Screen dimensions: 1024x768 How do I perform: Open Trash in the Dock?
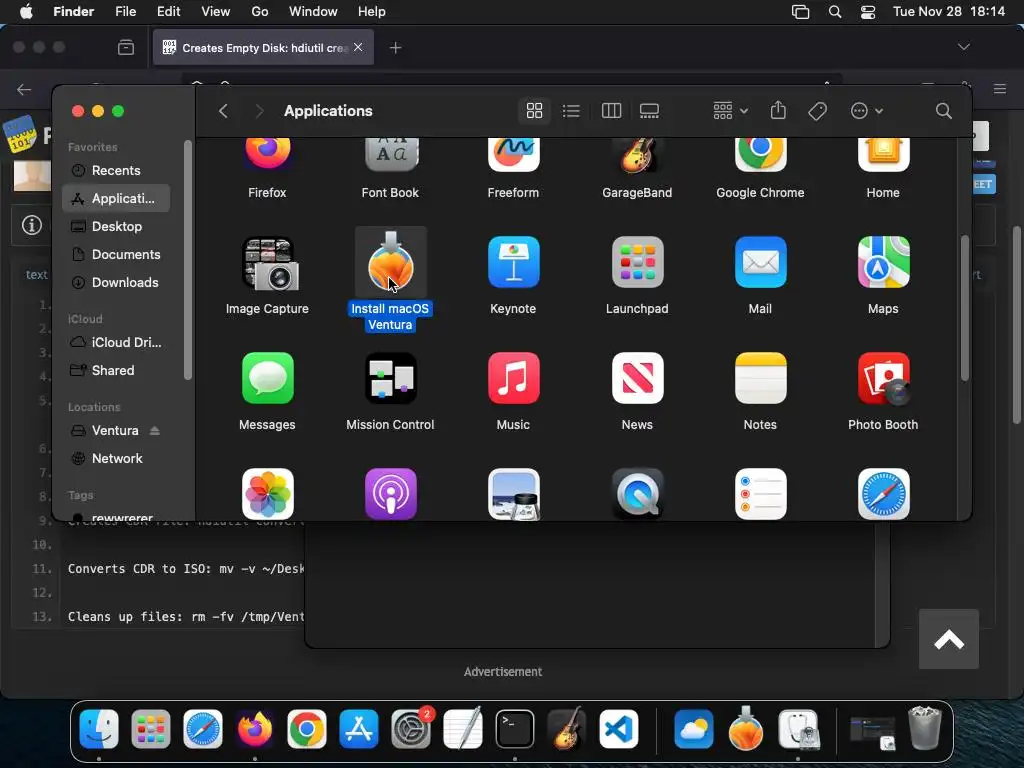pos(925,728)
